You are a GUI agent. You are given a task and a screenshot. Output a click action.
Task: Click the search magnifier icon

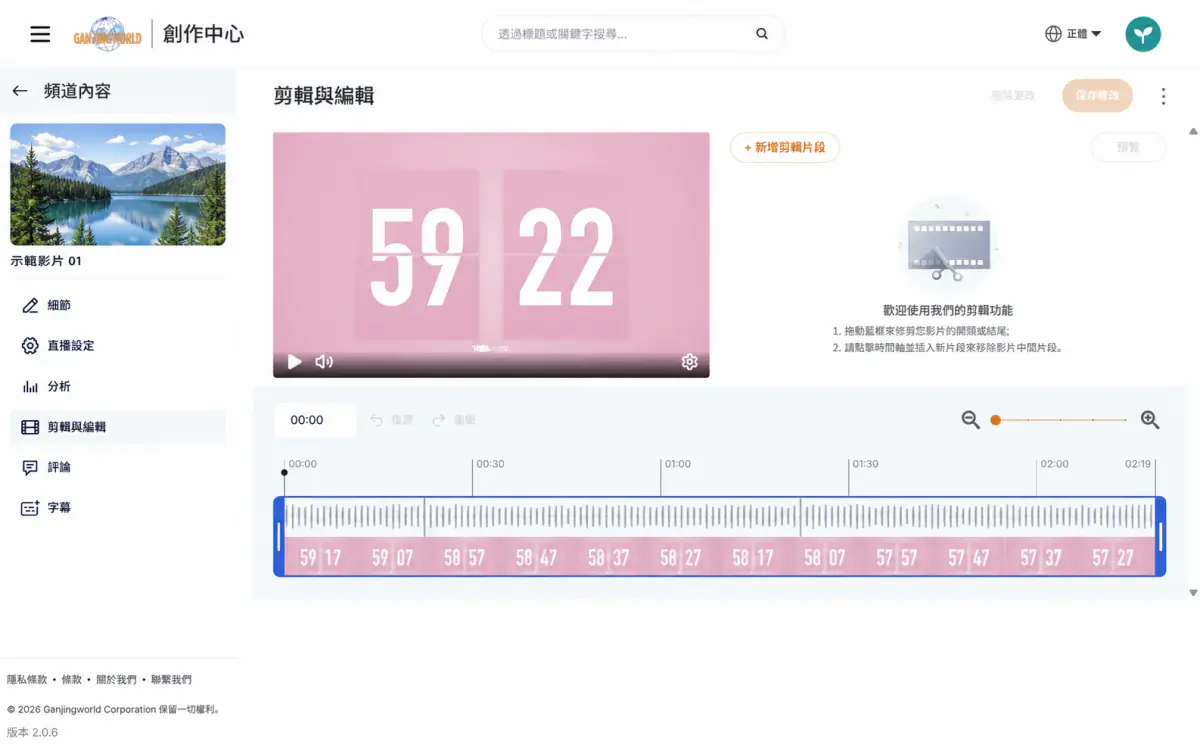click(762, 34)
